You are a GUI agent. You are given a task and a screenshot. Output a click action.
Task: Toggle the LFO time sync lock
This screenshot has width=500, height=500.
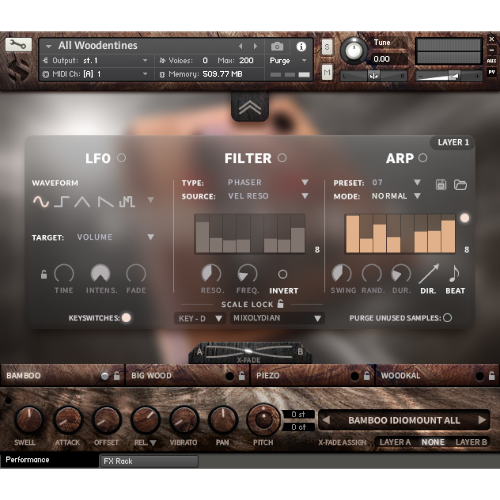tap(44, 275)
